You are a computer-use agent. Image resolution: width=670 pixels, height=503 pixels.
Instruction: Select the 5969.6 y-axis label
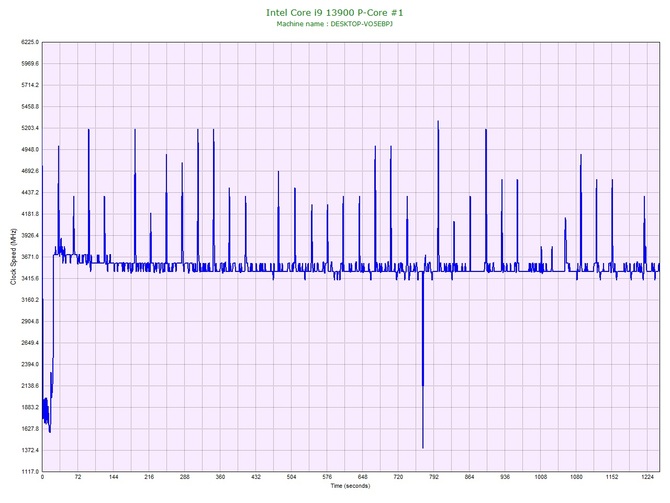pos(30,64)
